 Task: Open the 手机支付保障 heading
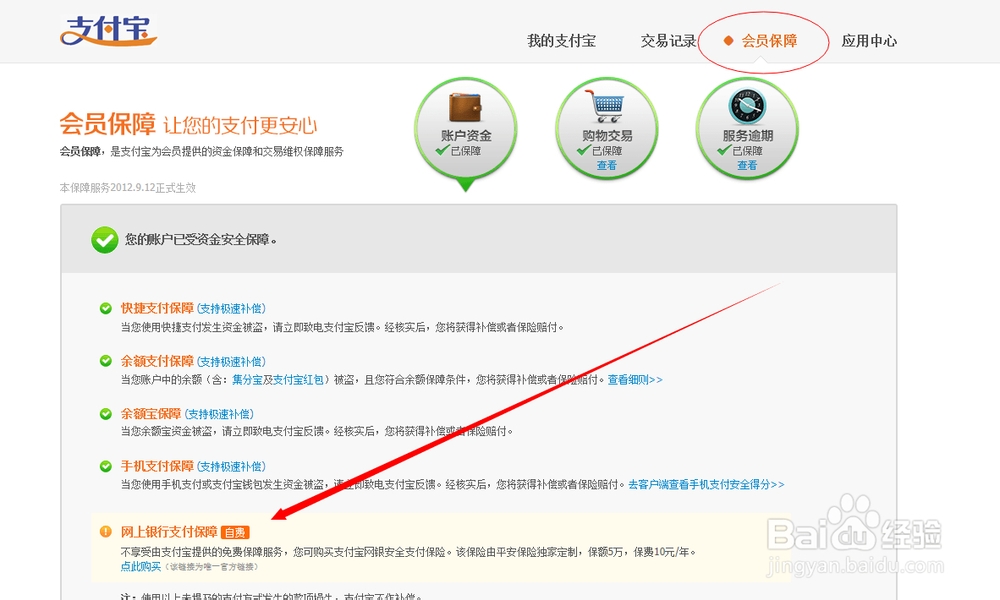(x=158, y=466)
